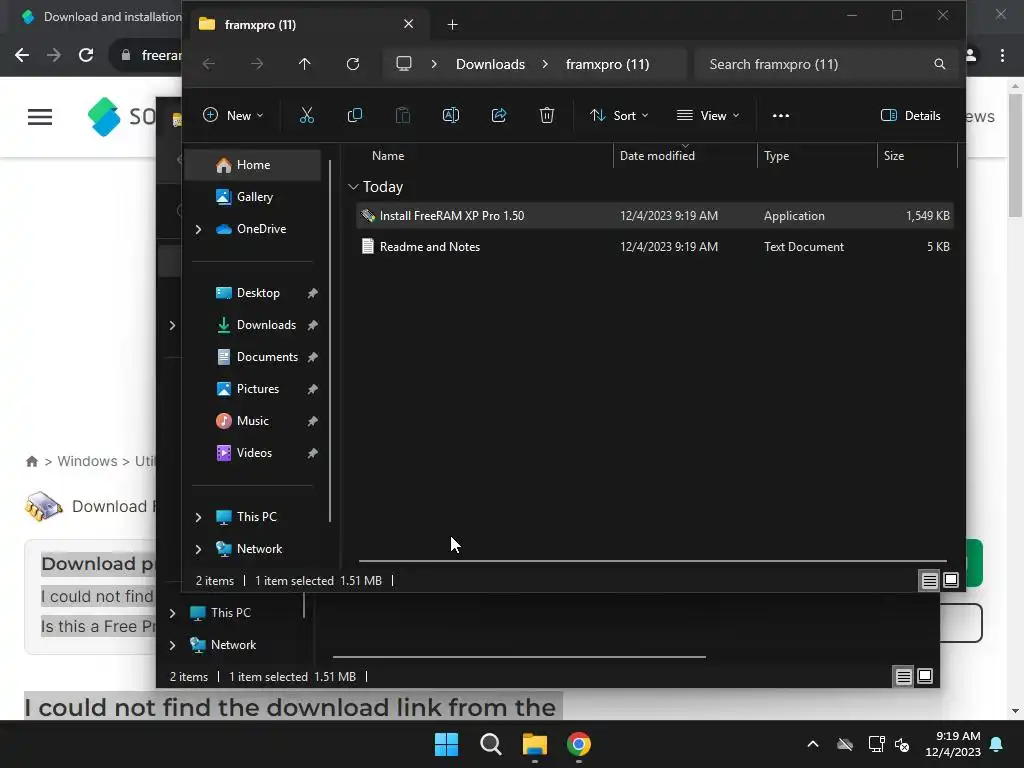Click the Share icon in toolbar
Image resolution: width=1024 pixels, height=768 pixels.
[499, 116]
